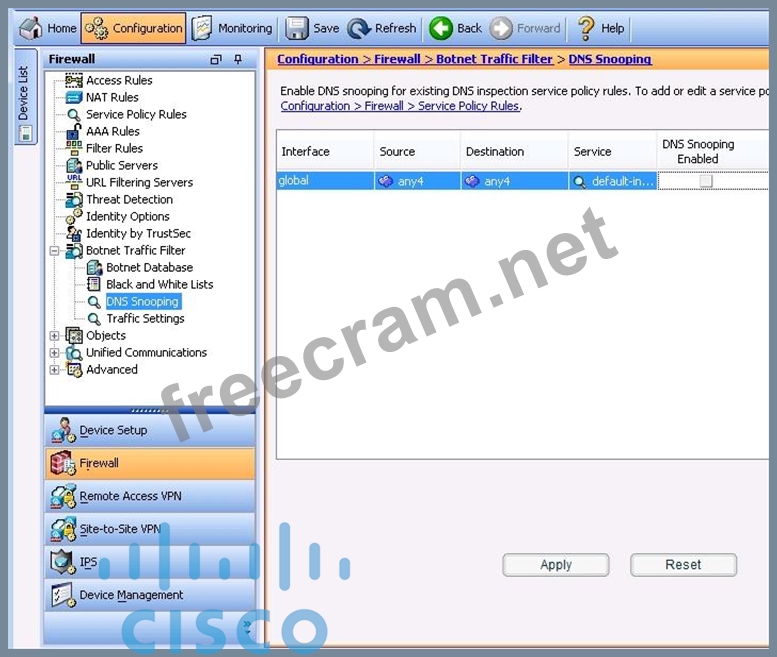Expand the Unified Communications tree node
Image resolution: width=777 pixels, height=657 pixels.
point(55,353)
